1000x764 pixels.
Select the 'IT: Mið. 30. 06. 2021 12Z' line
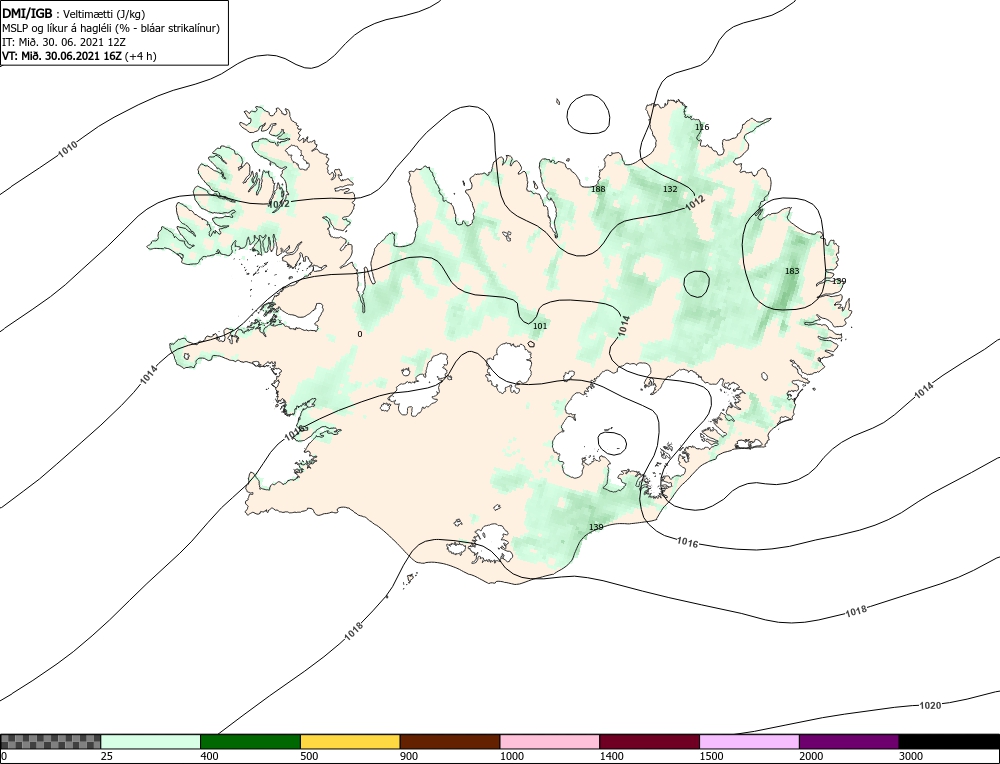click(64, 42)
